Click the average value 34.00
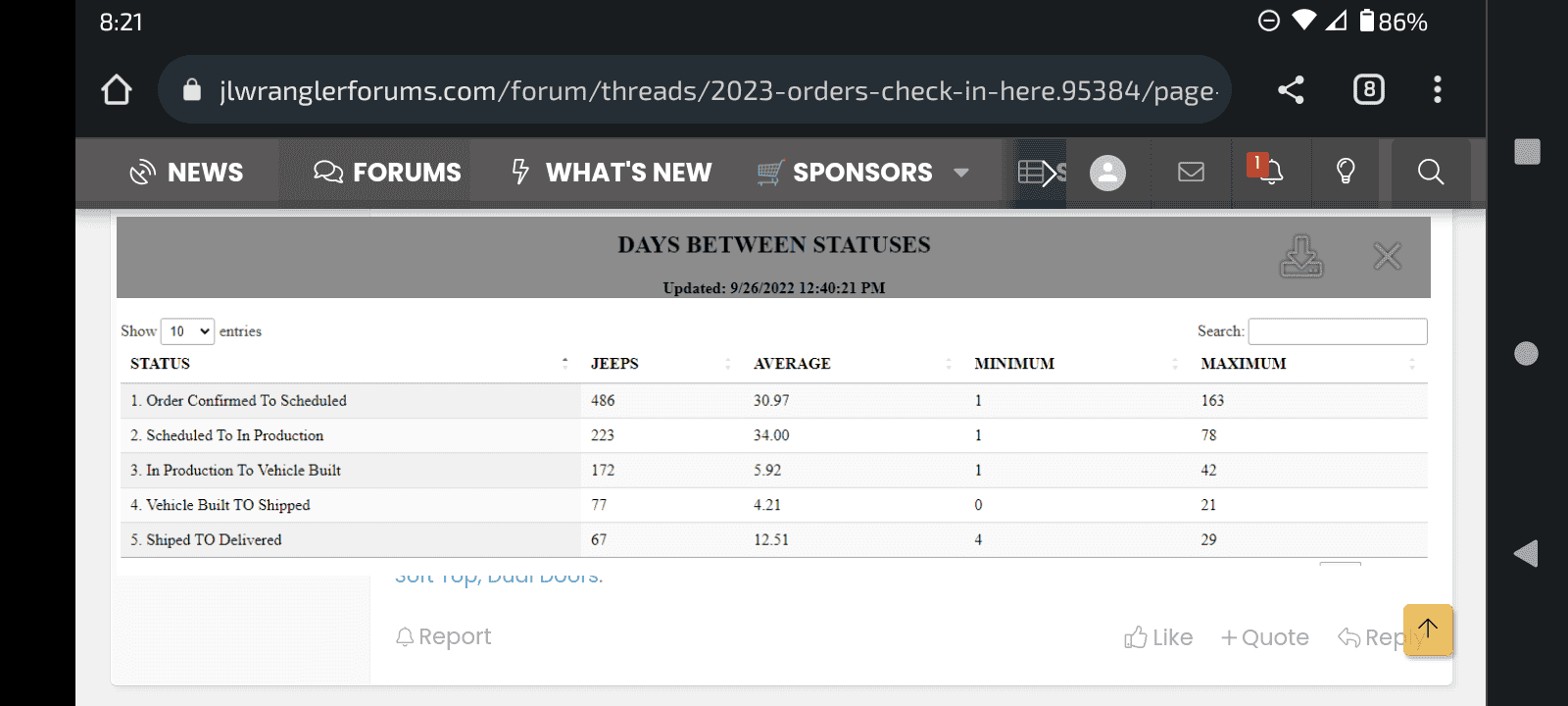 (x=771, y=435)
